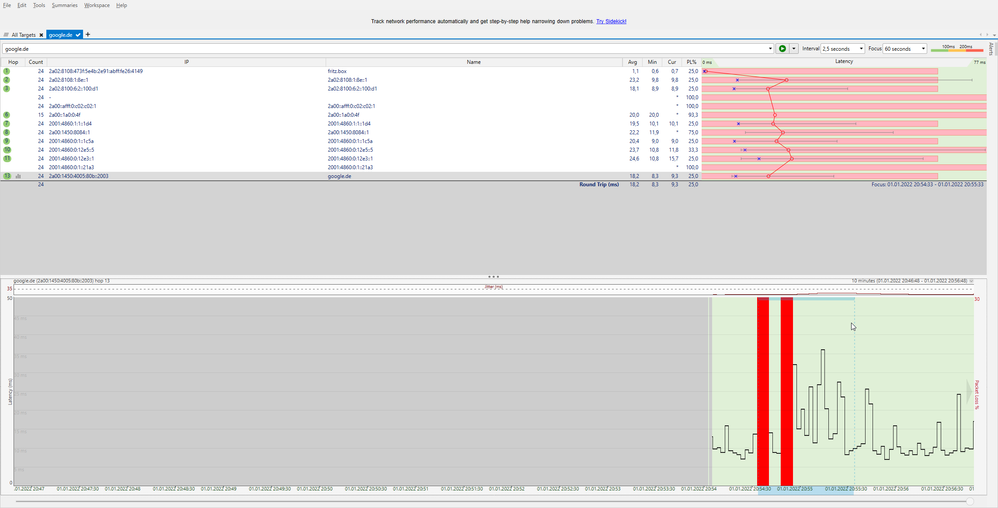Screen dimensions: 998x508
Task: Click the first red packet loss bar
Action: point(763,392)
